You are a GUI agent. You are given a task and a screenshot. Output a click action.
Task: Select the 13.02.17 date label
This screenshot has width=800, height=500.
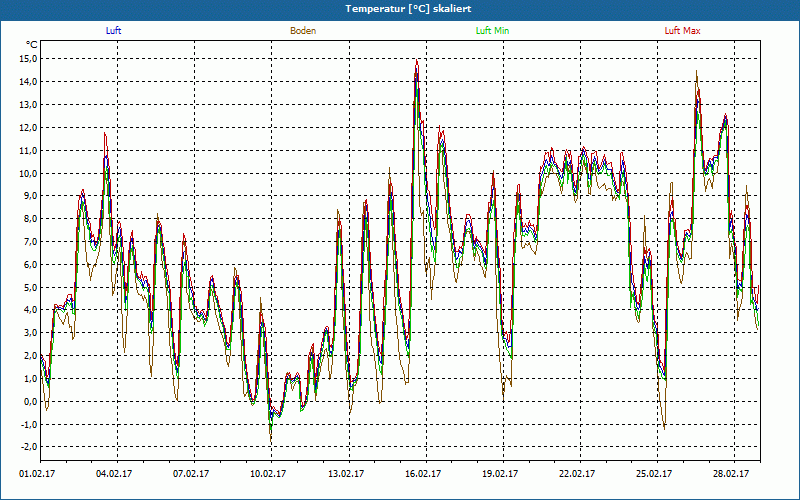pyautogui.click(x=345, y=475)
